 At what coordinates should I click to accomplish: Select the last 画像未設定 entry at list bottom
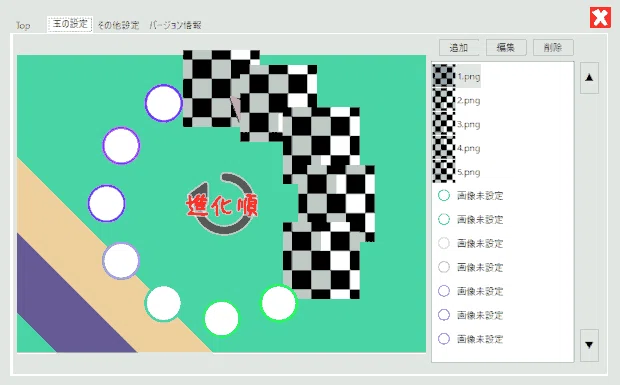[x=471, y=339]
